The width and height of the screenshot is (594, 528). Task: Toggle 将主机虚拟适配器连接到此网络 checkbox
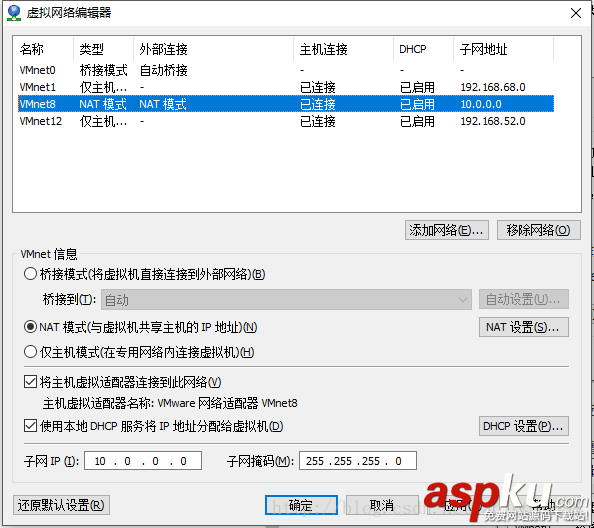(x=30, y=382)
